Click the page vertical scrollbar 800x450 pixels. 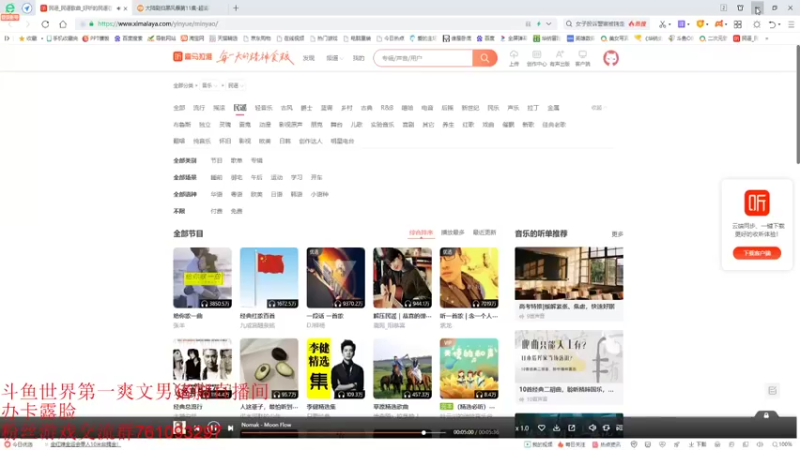tap(797, 105)
